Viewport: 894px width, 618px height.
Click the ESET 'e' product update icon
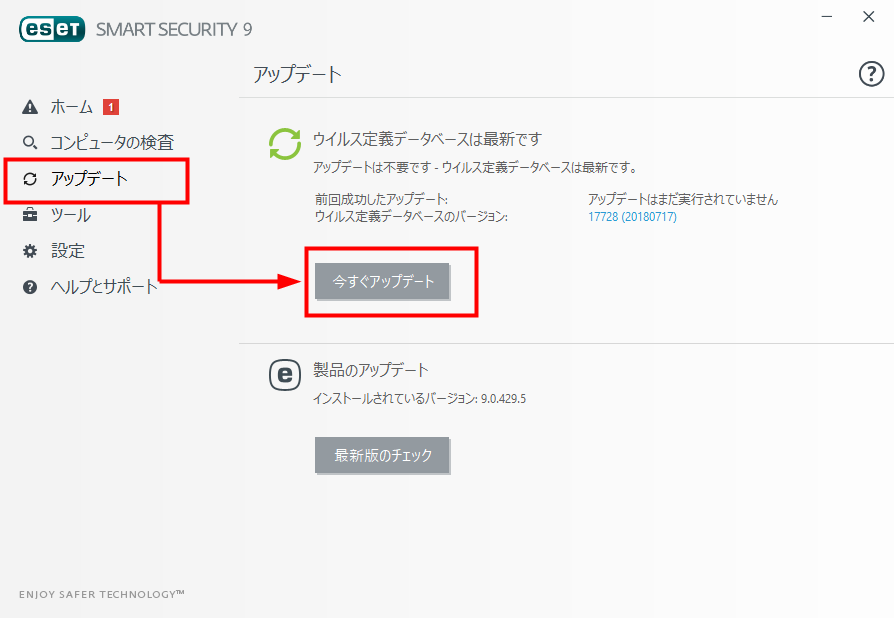coord(285,375)
